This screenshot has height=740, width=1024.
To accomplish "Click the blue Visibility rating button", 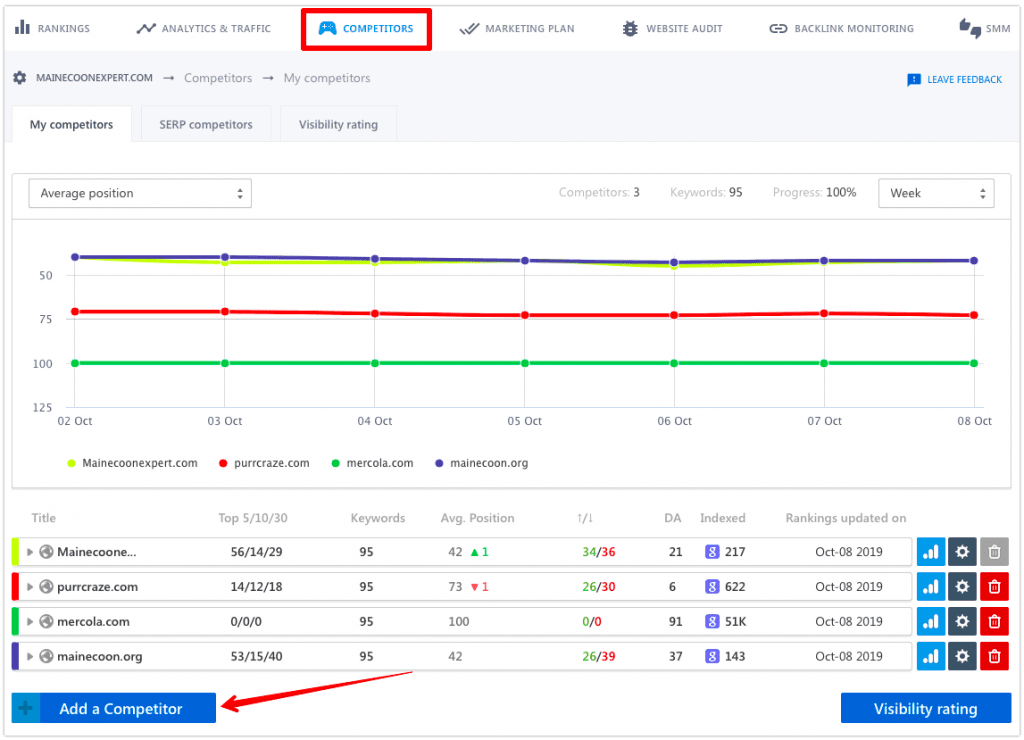I will (925, 708).
